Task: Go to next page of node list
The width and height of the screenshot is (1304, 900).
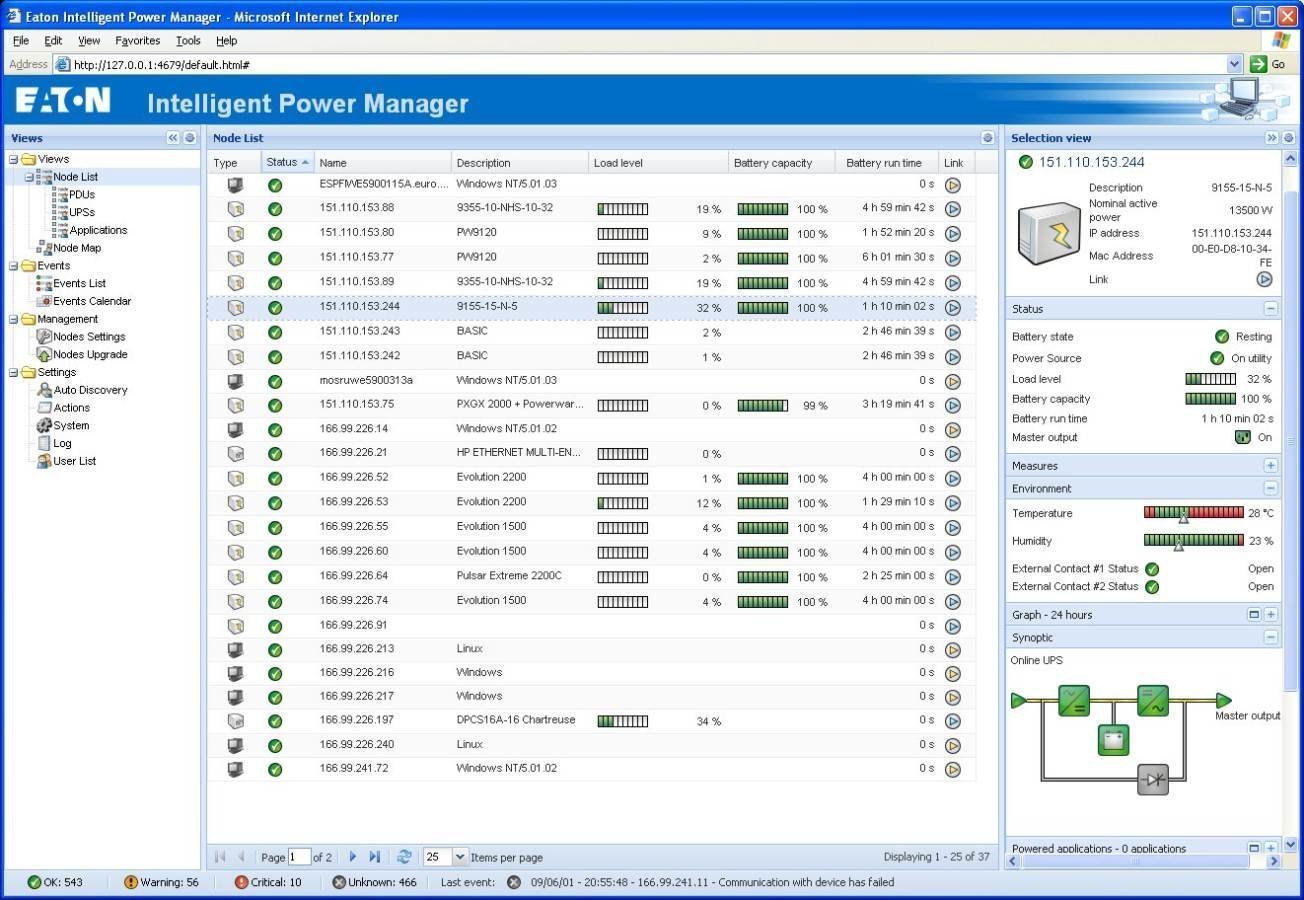Action: [352, 857]
